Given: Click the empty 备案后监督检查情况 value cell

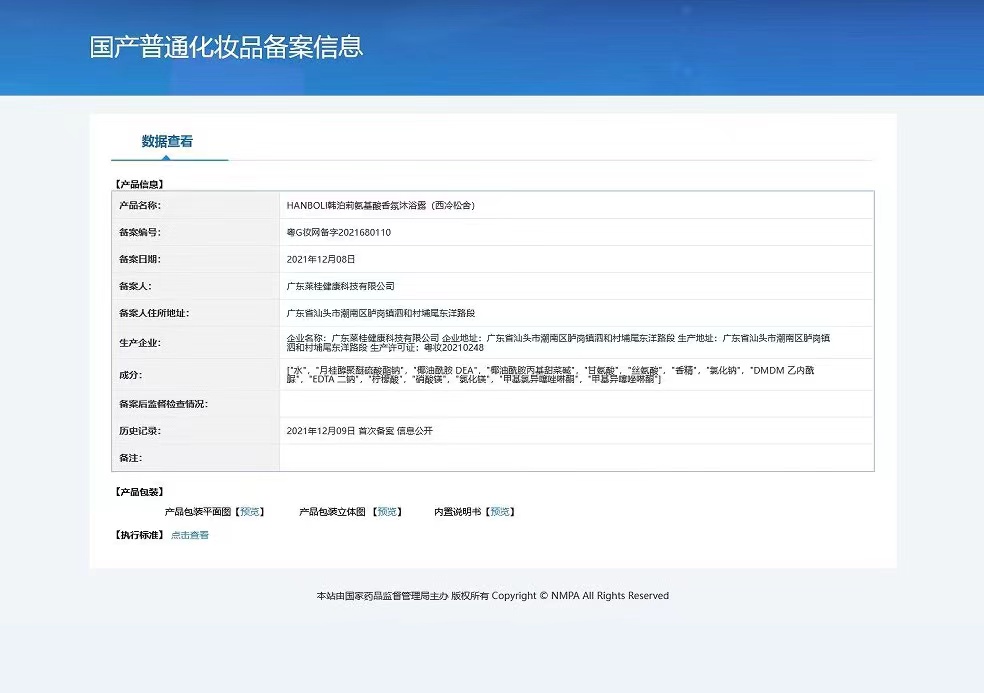Looking at the screenshot, I should pyautogui.click(x=575, y=404).
